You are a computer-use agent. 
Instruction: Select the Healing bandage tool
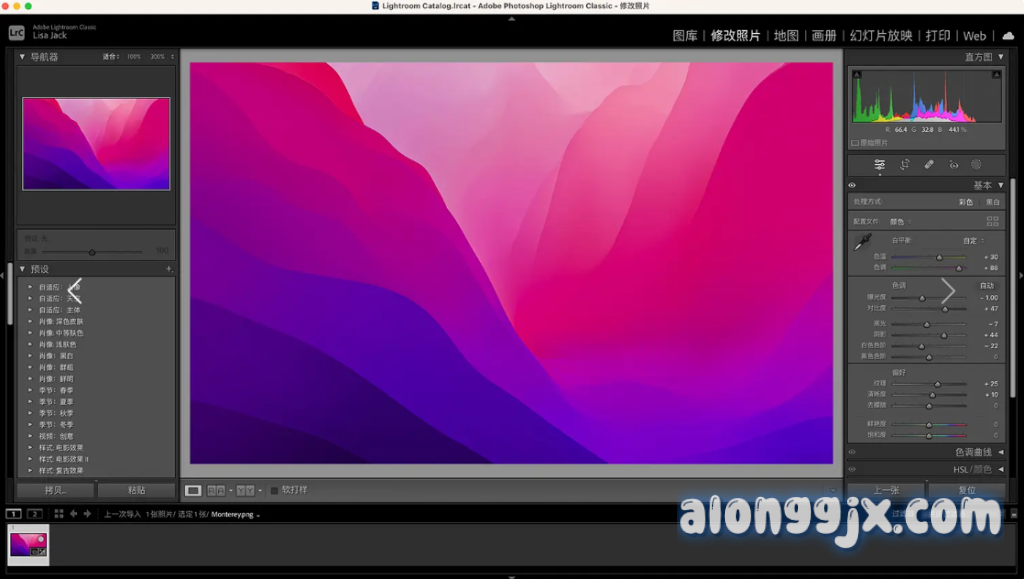929,165
